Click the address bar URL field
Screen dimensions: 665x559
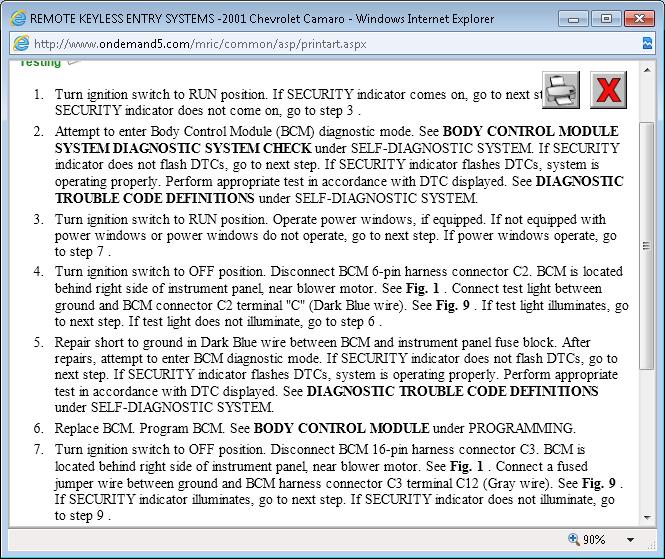(x=331, y=44)
